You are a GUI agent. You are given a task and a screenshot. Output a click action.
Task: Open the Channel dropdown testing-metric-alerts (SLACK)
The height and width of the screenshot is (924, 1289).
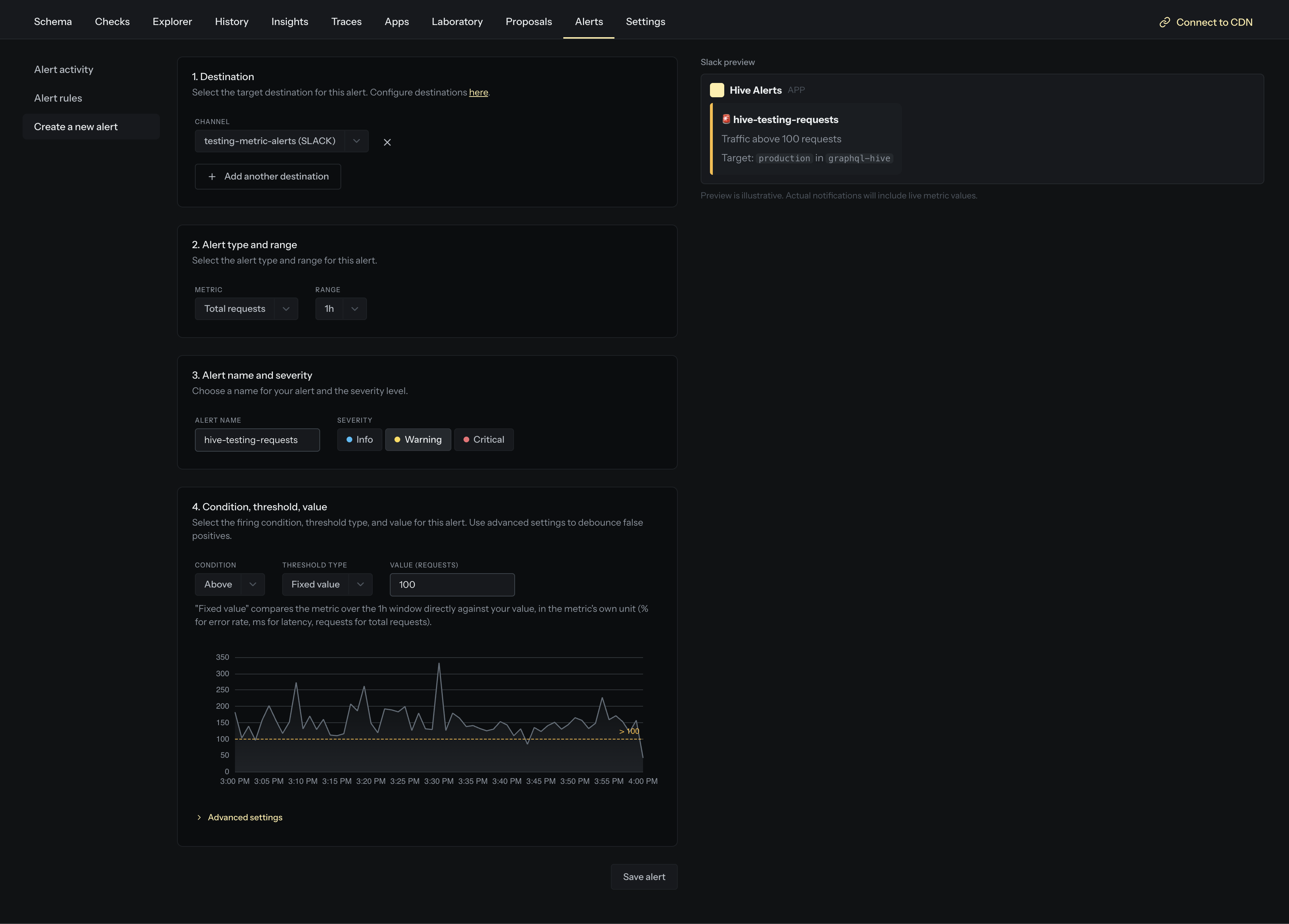(x=281, y=141)
